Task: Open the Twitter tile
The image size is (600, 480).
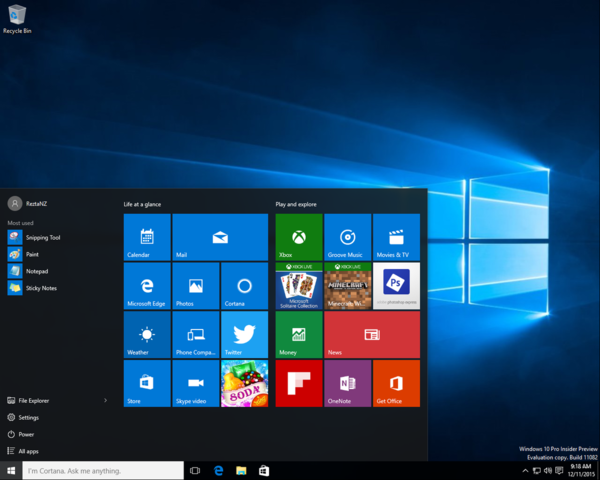Action: click(245, 335)
